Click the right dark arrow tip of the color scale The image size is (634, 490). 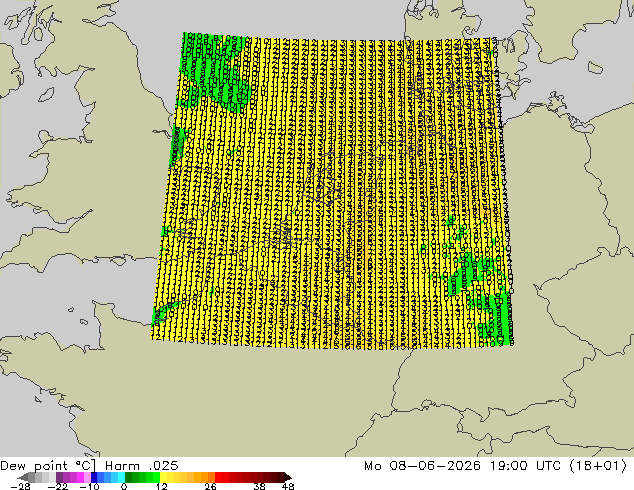tap(288, 477)
